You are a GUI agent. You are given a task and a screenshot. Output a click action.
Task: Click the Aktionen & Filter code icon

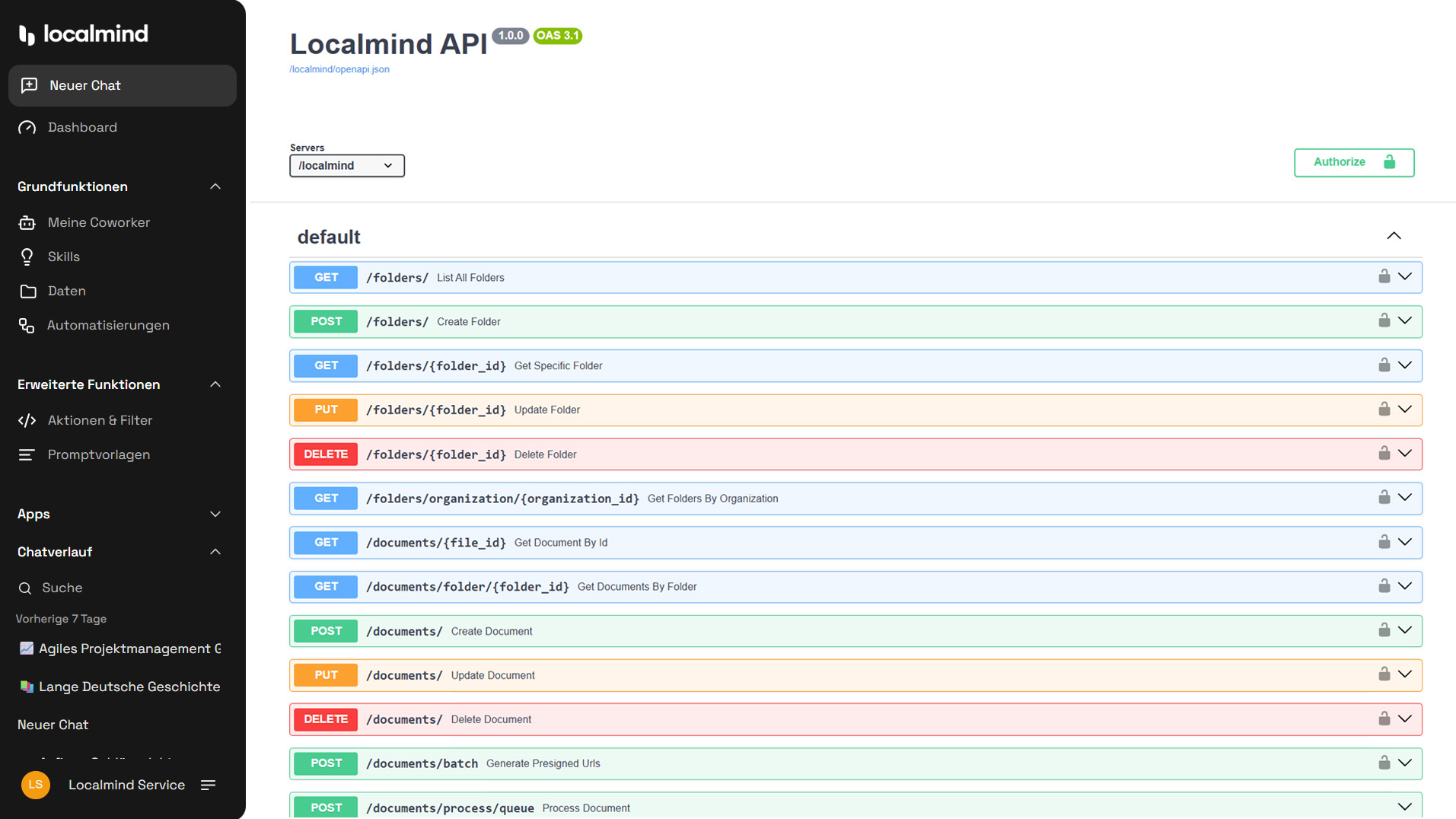27,420
